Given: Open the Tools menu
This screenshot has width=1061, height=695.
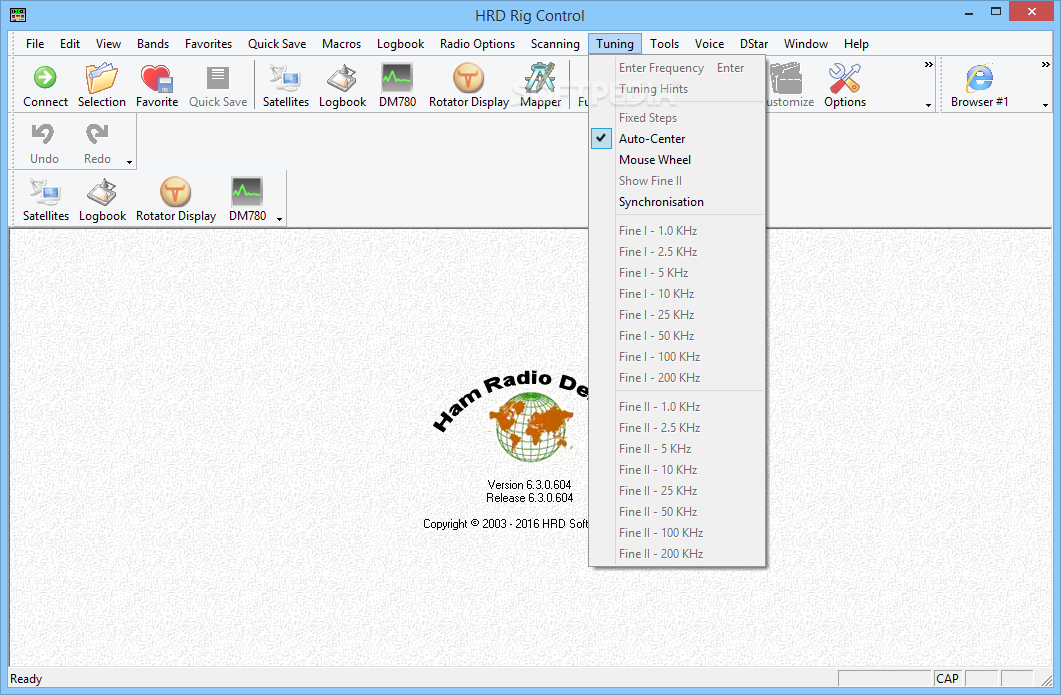Looking at the screenshot, I should click(x=664, y=44).
